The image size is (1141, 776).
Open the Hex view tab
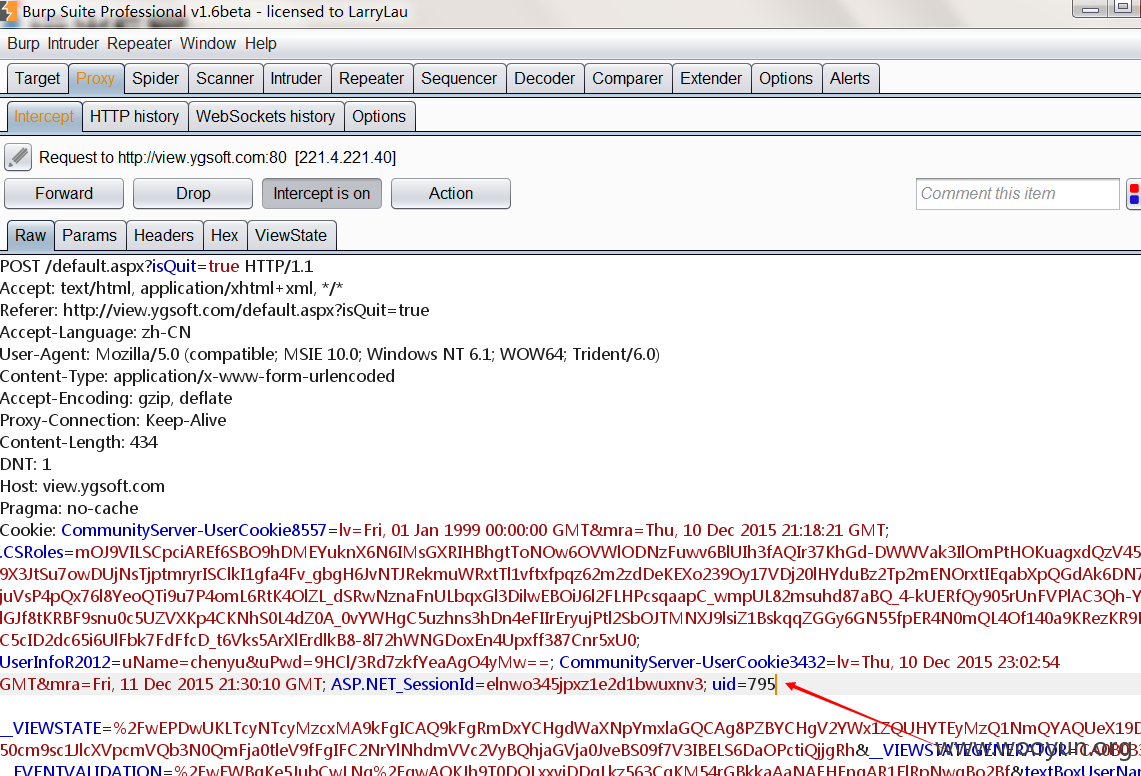coord(225,236)
